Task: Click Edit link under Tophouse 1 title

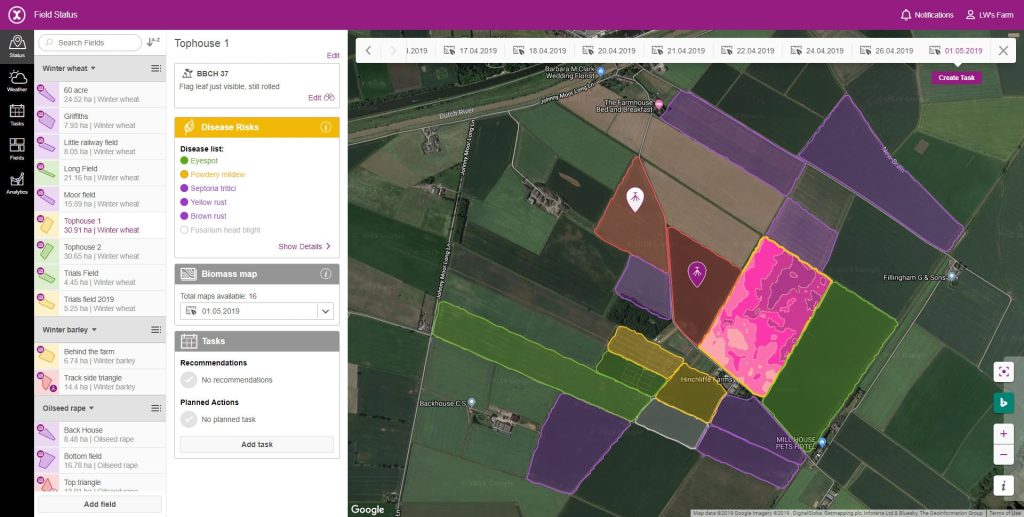Action: 332,55
